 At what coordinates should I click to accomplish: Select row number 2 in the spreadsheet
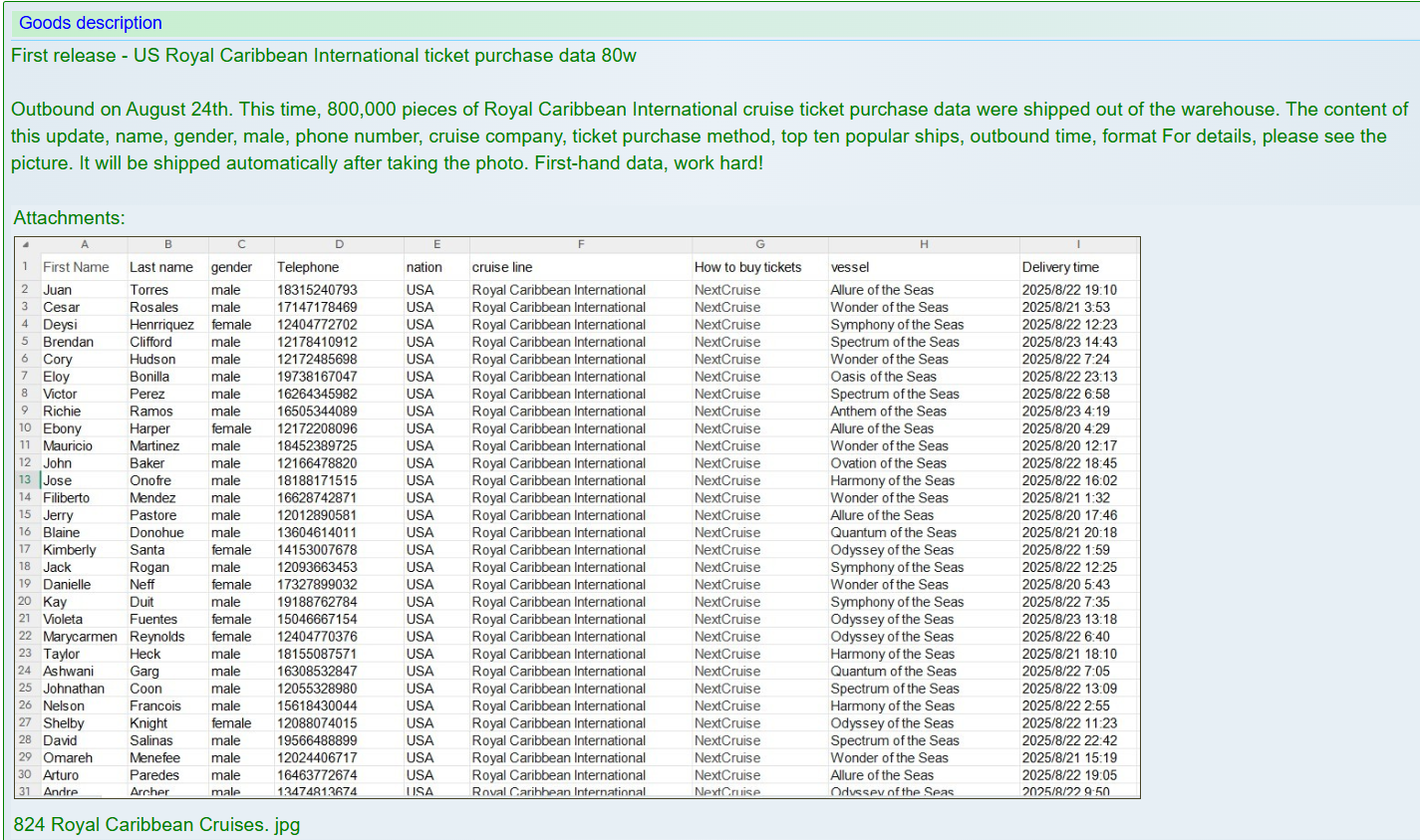[25, 290]
